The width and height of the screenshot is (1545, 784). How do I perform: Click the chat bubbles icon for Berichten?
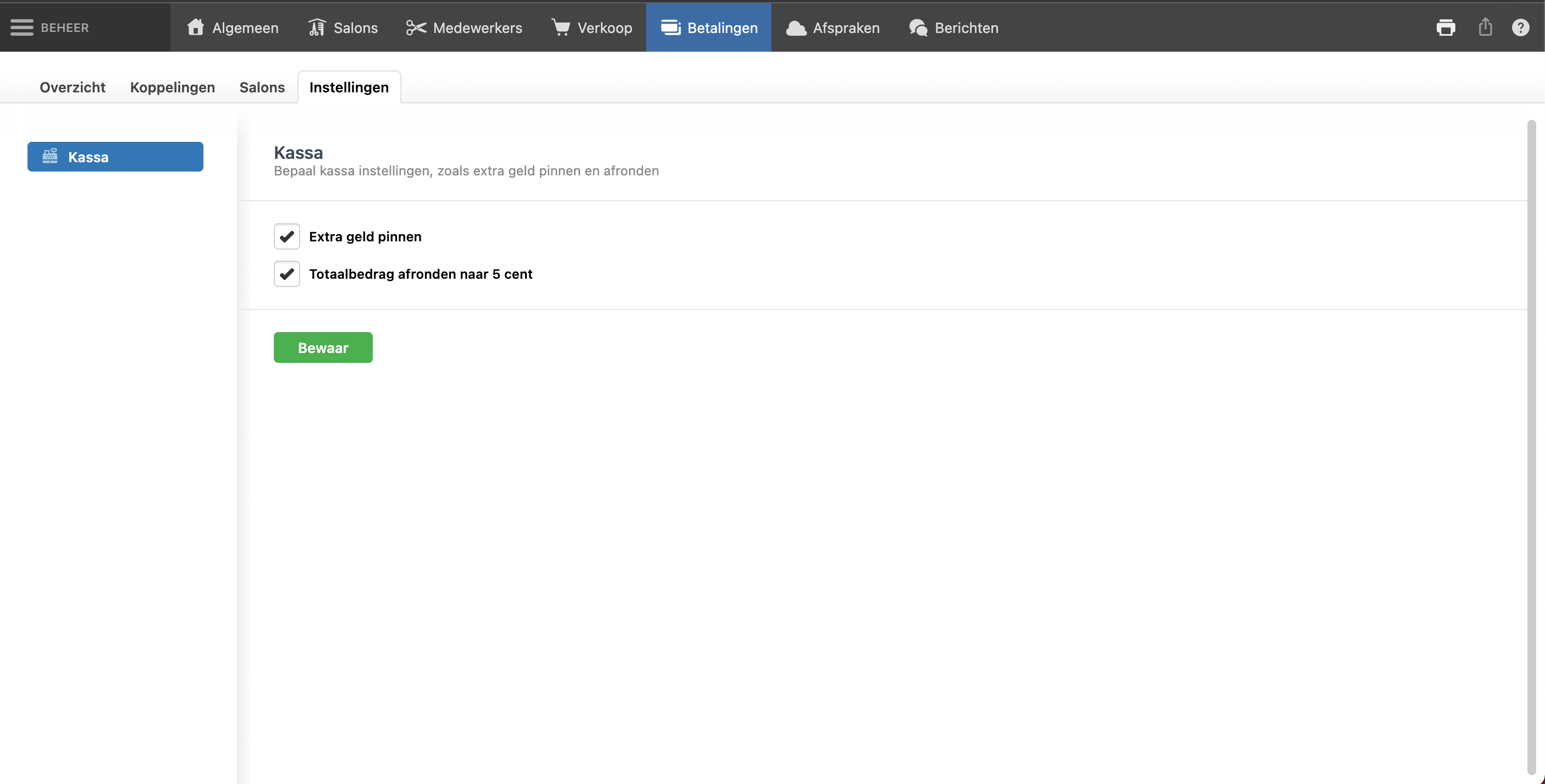point(918,27)
